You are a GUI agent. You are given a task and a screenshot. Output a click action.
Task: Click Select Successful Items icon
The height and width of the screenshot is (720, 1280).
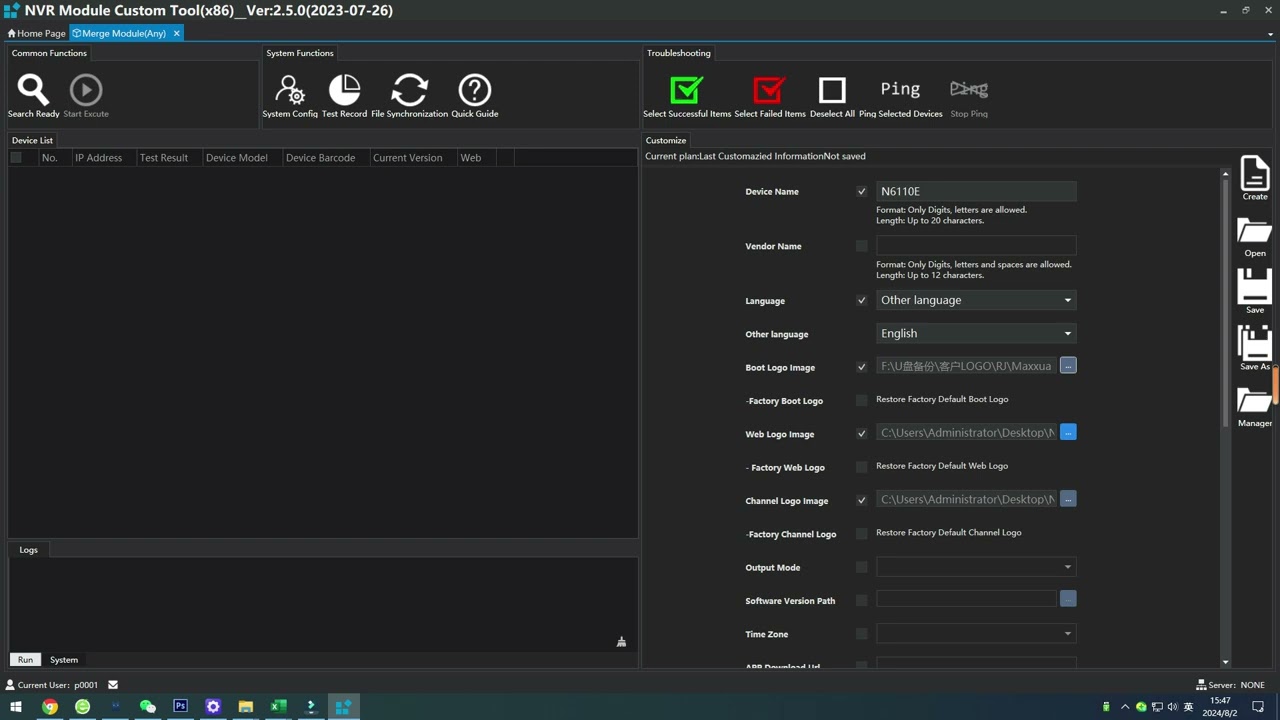[x=687, y=91]
